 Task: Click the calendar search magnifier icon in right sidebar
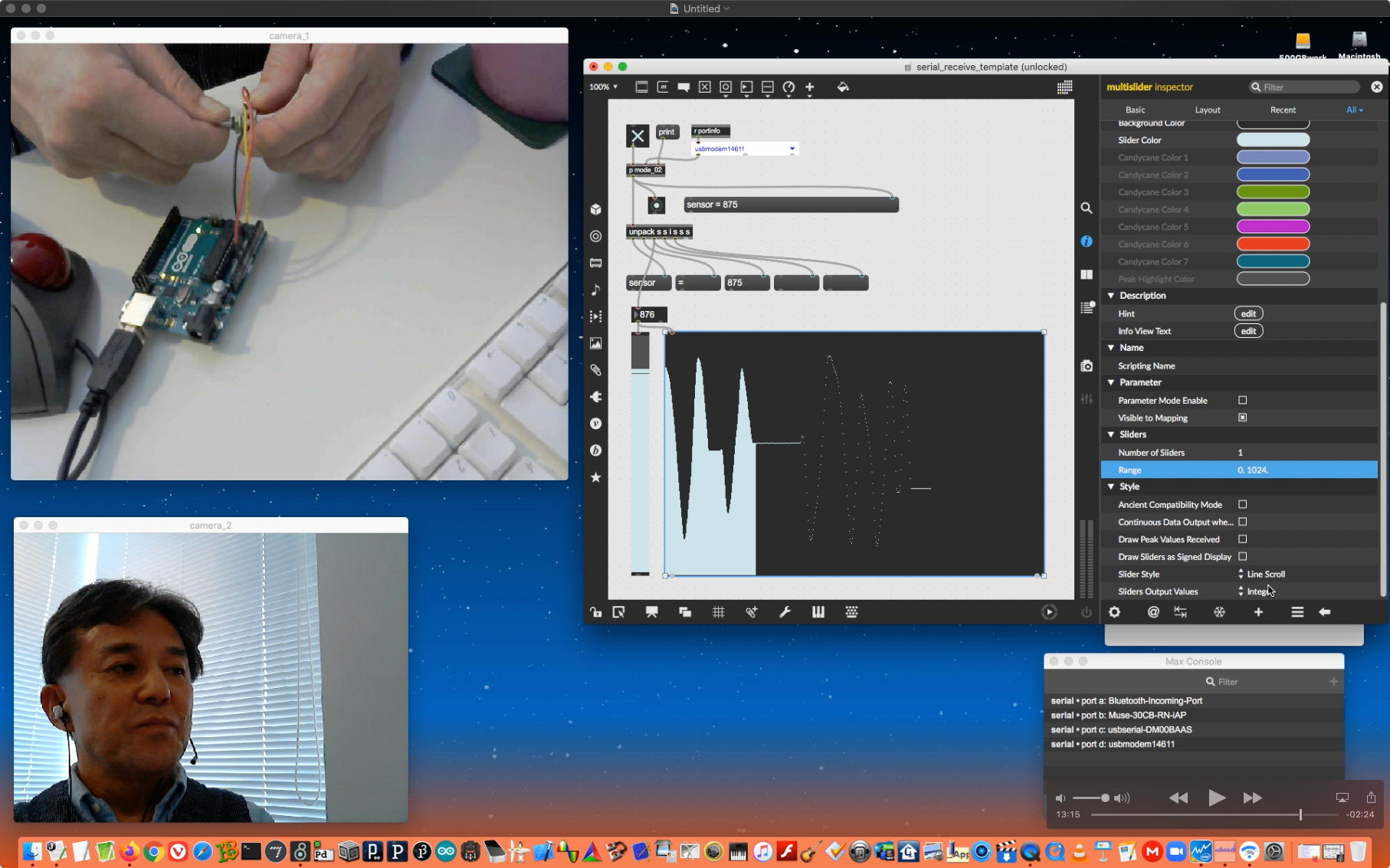pyautogui.click(x=1086, y=208)
